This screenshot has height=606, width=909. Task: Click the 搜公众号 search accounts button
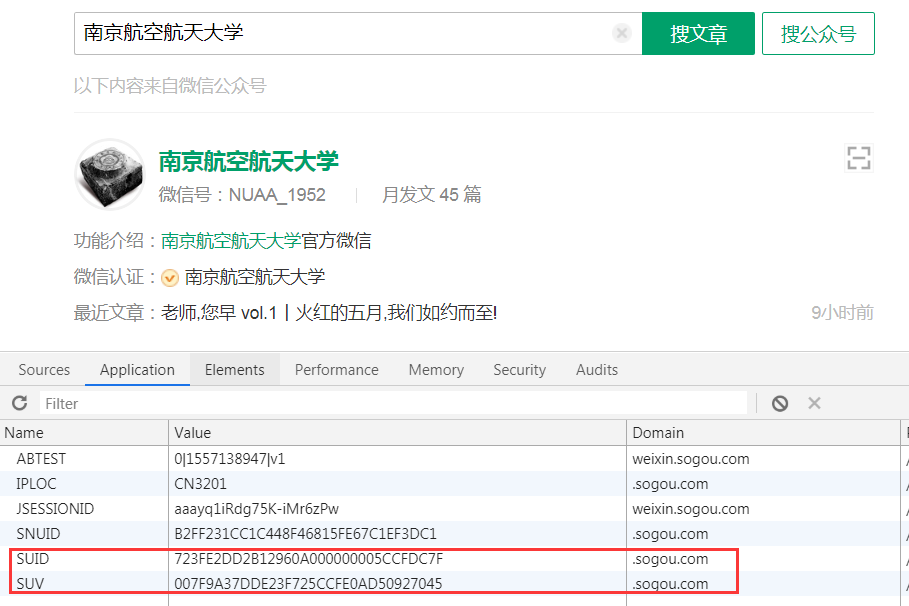tap(818, 34)
